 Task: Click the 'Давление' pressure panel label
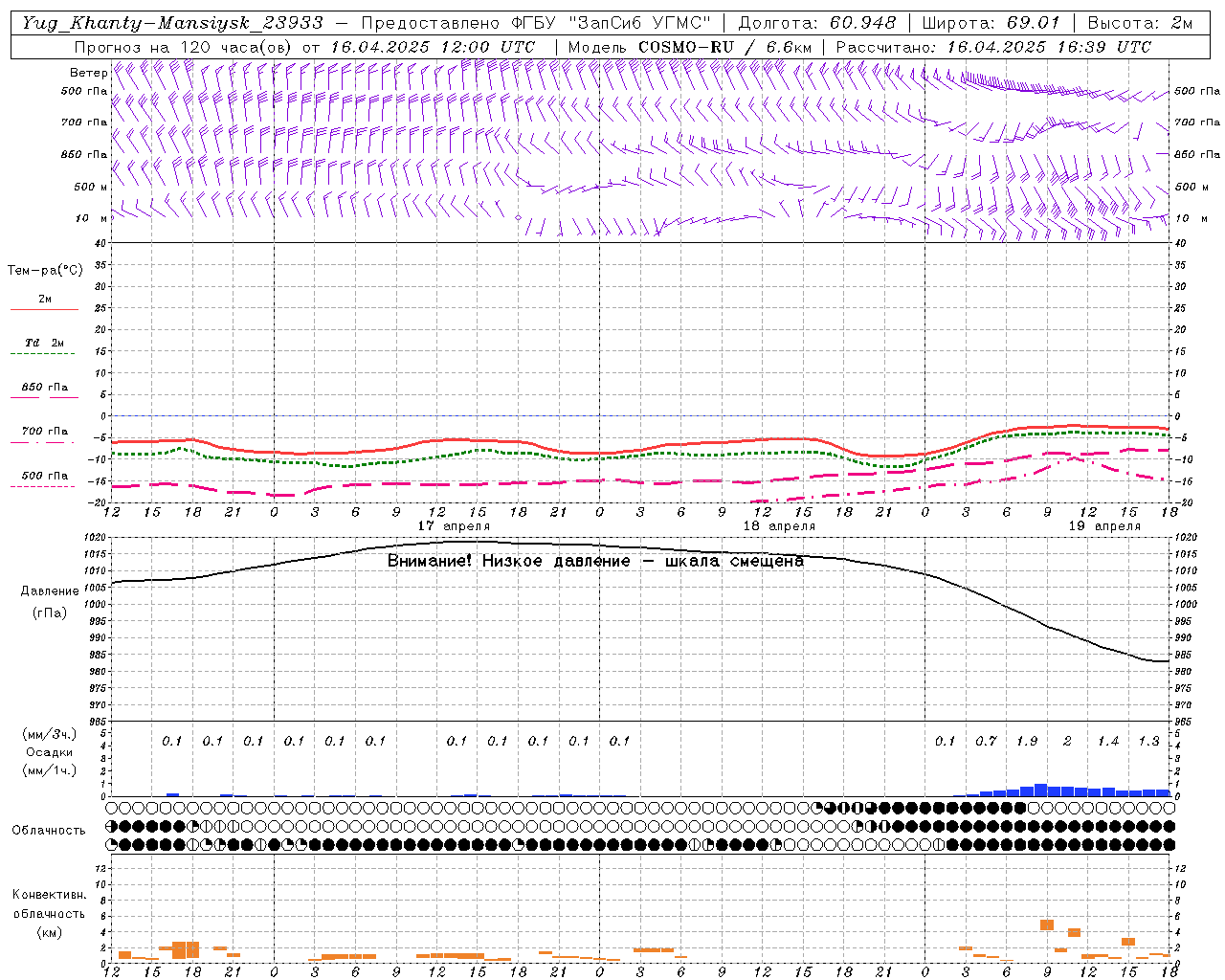coord(50,591)
